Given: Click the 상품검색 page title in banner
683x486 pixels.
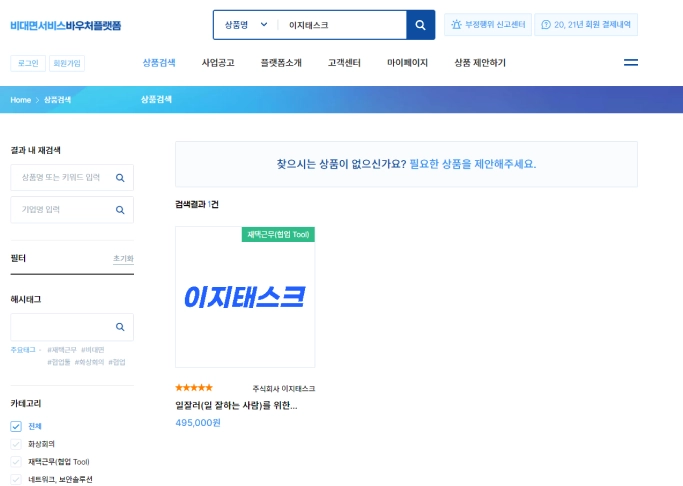Looking at the screenshot, I should (x=156, y=99).
